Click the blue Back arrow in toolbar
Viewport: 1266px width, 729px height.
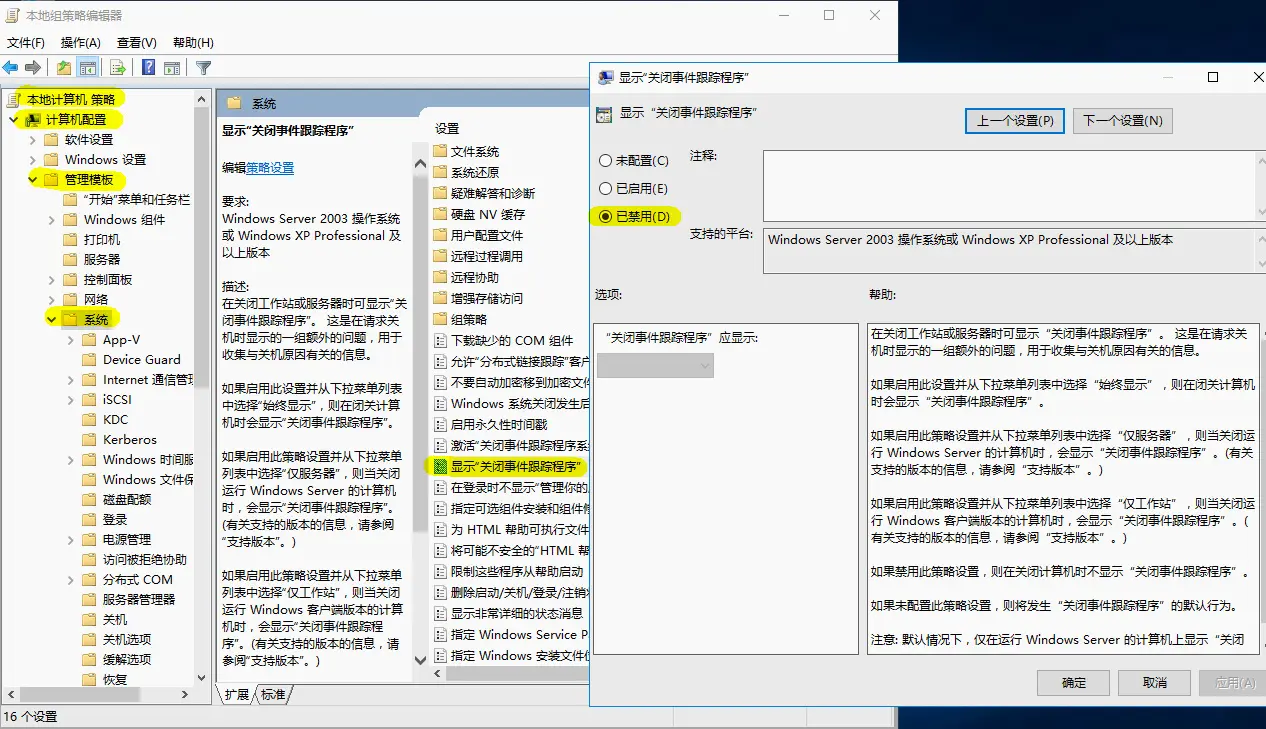(x=11, y=68)
